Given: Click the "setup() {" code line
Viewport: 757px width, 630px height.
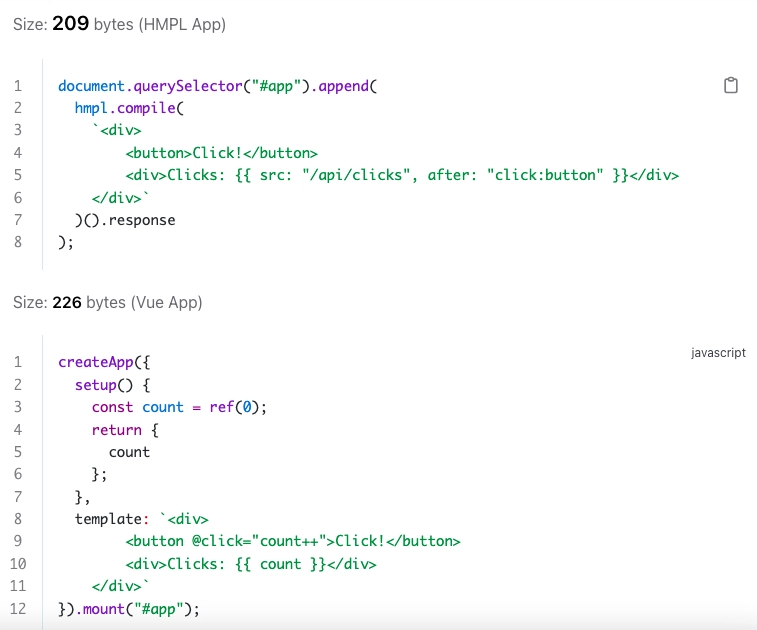Looking at the screenshot, I should (x=112, y=385).
